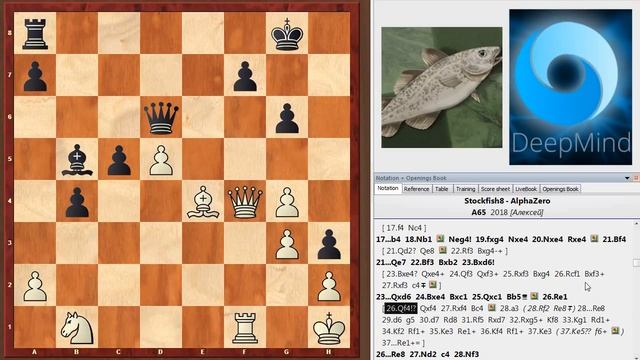Screen dimensions: 640x360
Task: Open the Training tab
Action: [465, 189]
